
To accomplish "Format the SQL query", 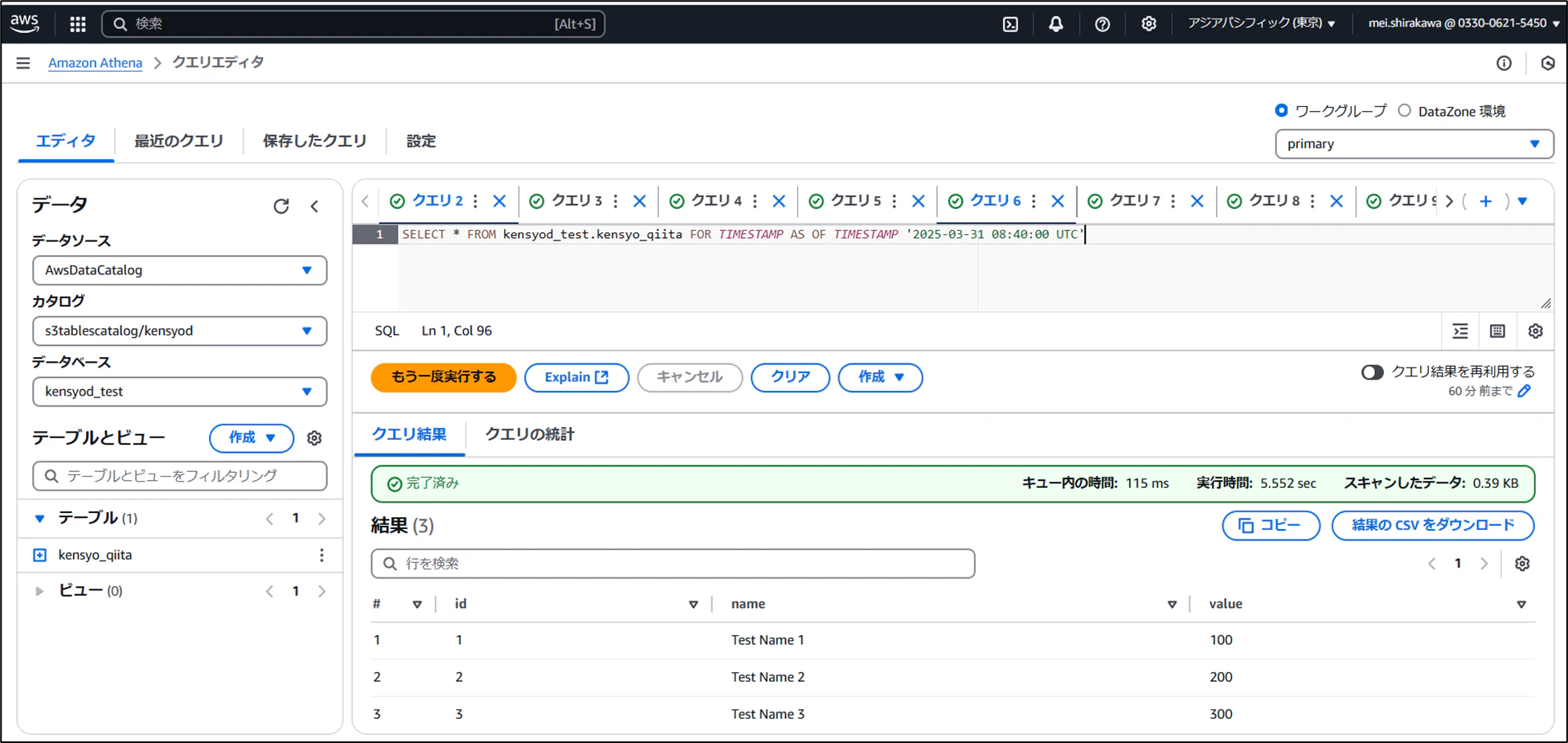I will click(x=1460, y=331).
